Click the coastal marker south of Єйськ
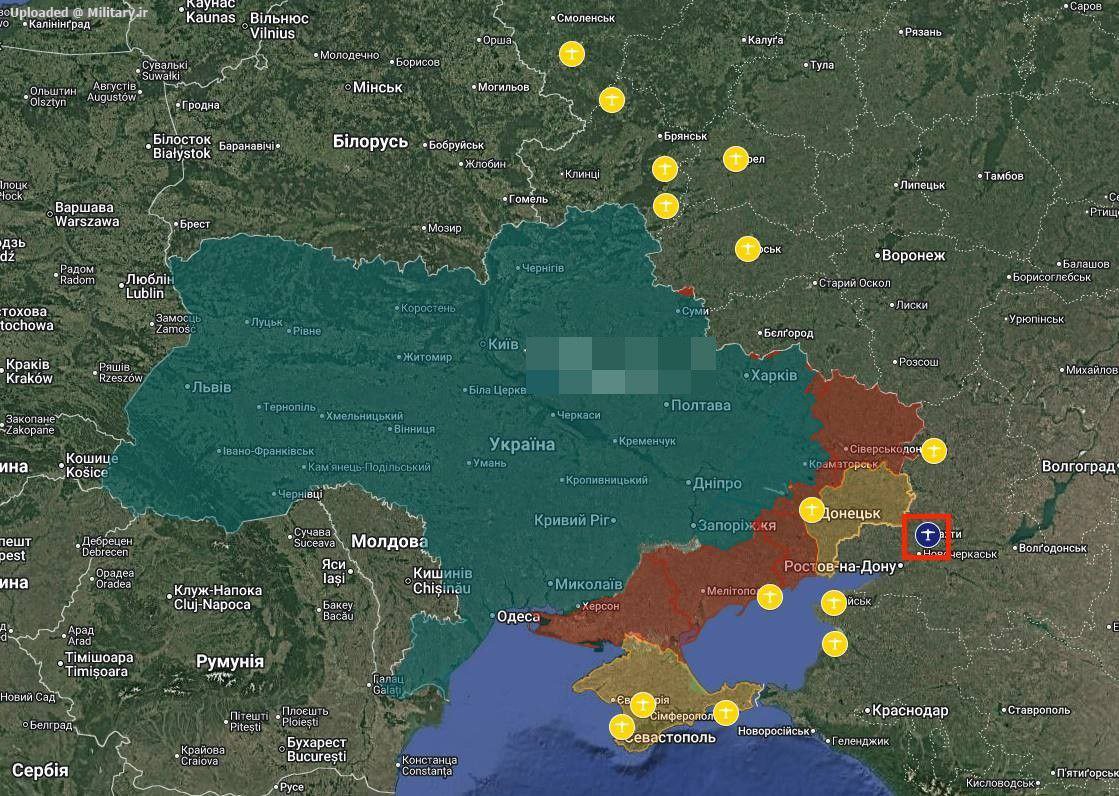The image size is (1119, 796). 834,642
